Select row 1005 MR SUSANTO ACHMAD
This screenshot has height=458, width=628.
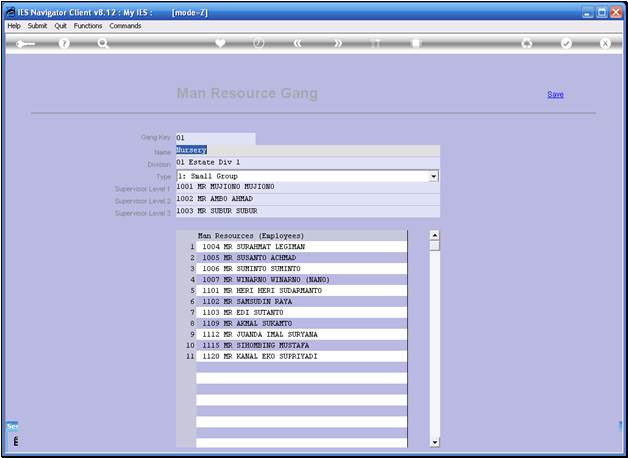pos(302,257)
